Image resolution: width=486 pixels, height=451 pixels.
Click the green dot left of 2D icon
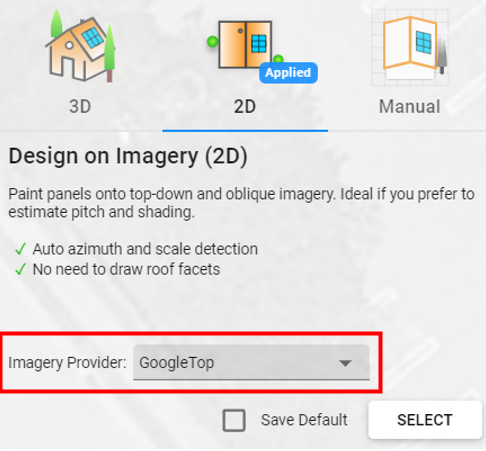[213, 42]
